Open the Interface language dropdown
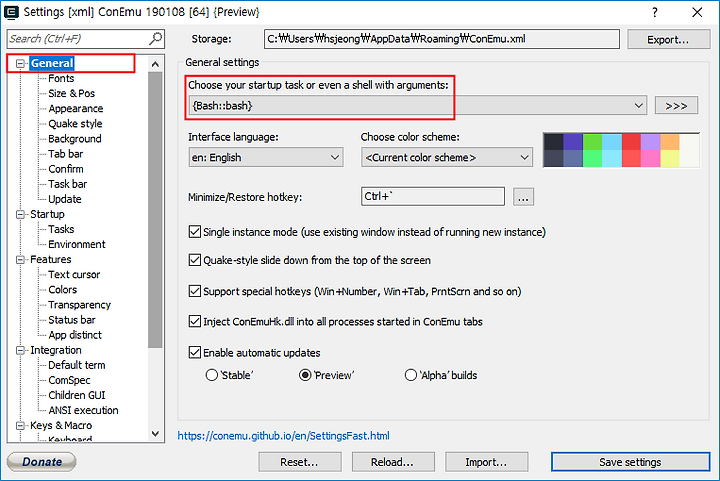The height and width of the screenshot is (481, 720). click(x=266, y=157)
